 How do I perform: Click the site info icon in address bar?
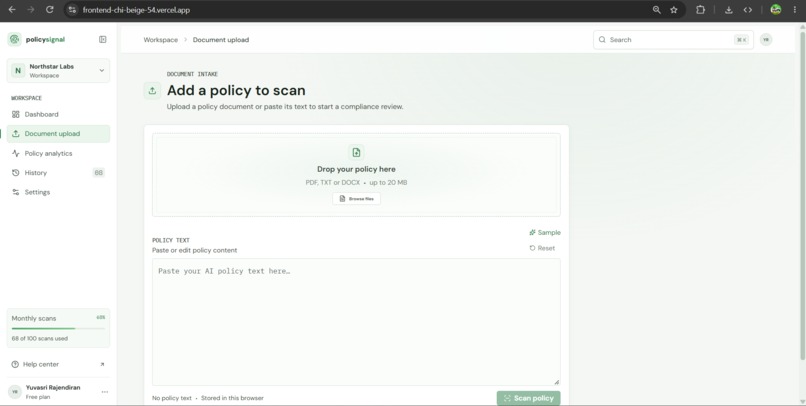pyautogui.click(x=72, y=10)
